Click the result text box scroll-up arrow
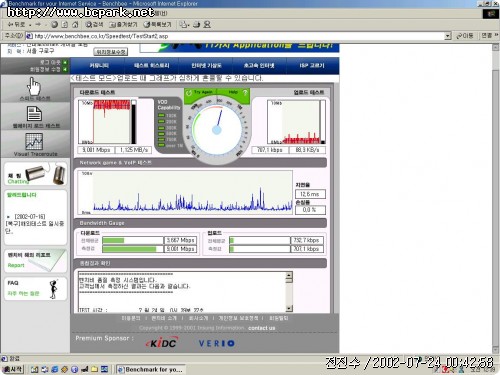Viewport: 500px width, 375px height. 289,275
